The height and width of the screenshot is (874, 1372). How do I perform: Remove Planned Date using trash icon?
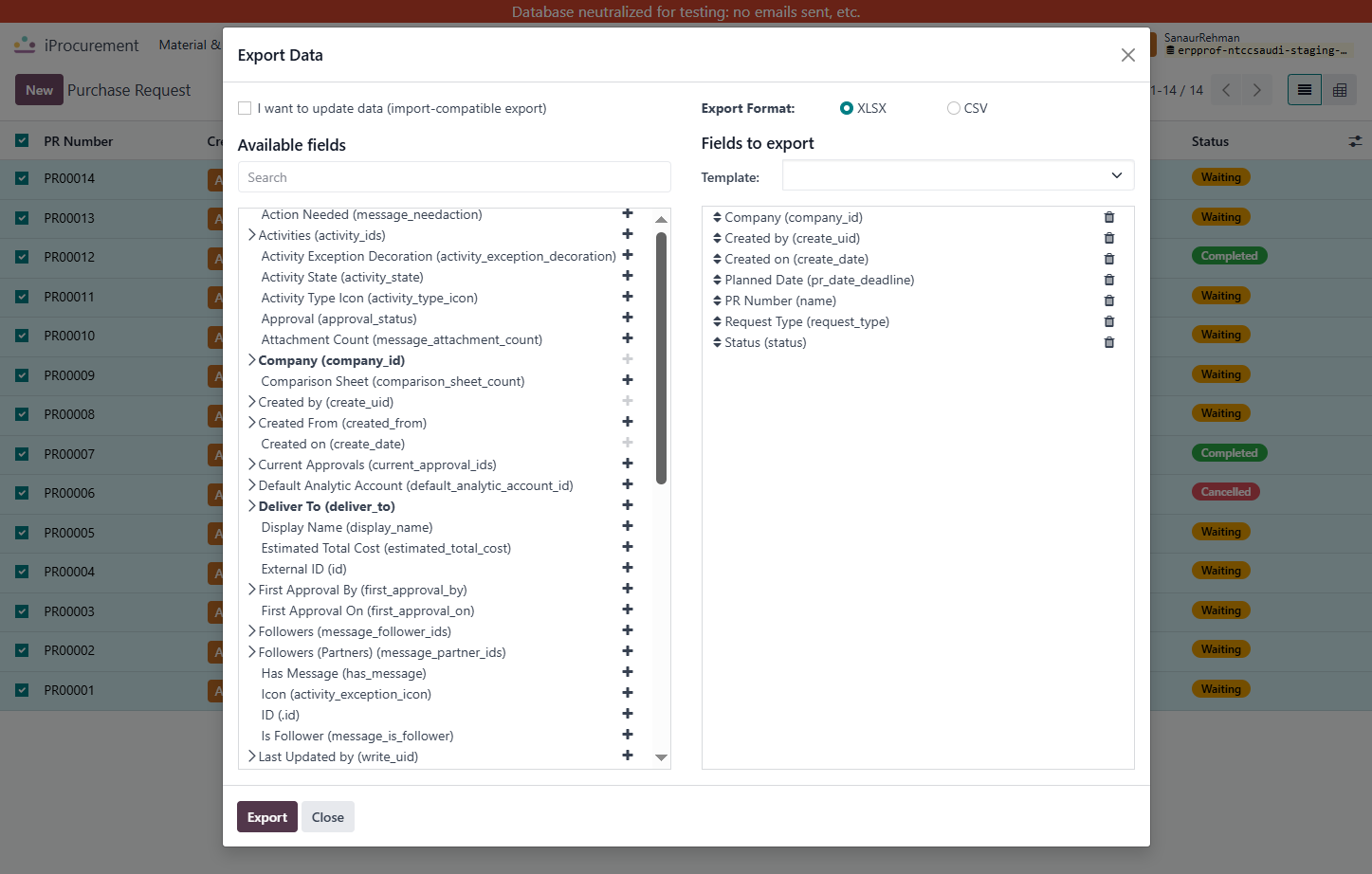pyautogui.click(x=1109, y=280)
